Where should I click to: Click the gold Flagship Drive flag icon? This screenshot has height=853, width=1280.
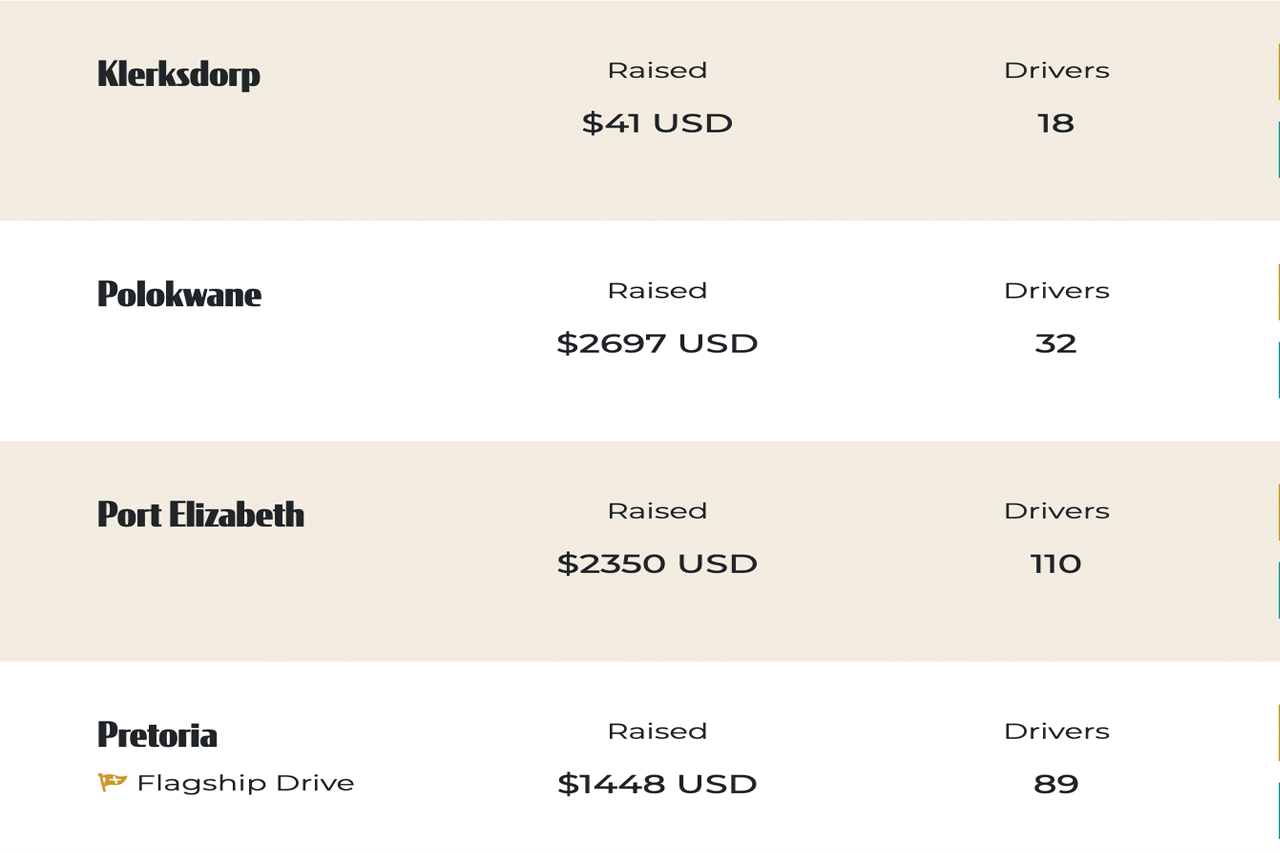click(112, 782)
